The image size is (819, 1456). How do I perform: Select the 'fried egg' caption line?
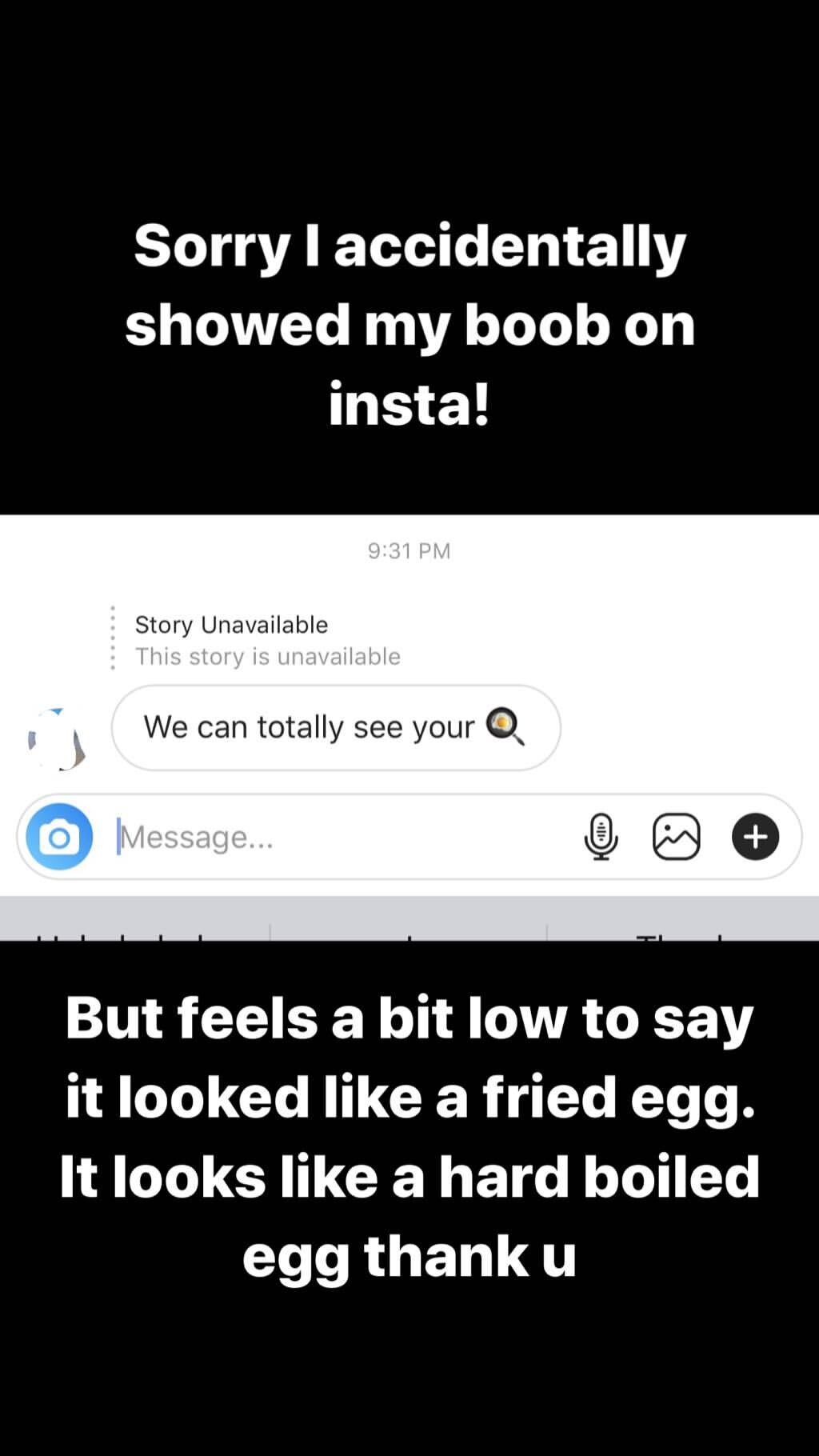point(409,1096)
